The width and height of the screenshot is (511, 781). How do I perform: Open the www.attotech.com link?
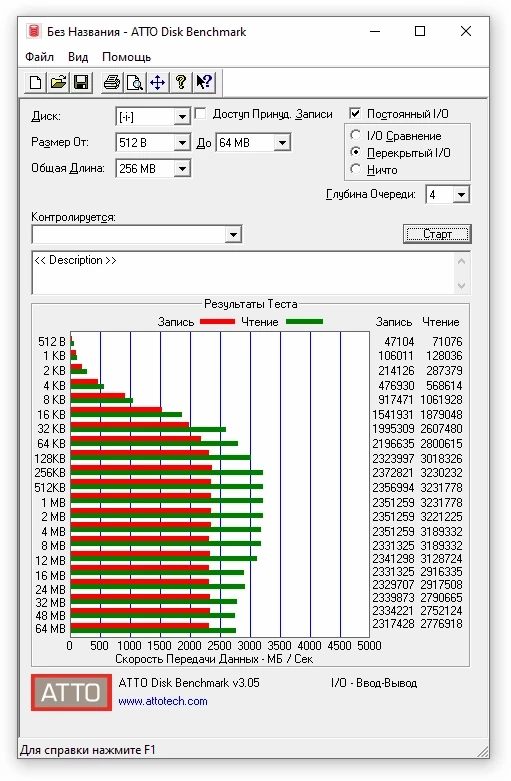point(163,701)
